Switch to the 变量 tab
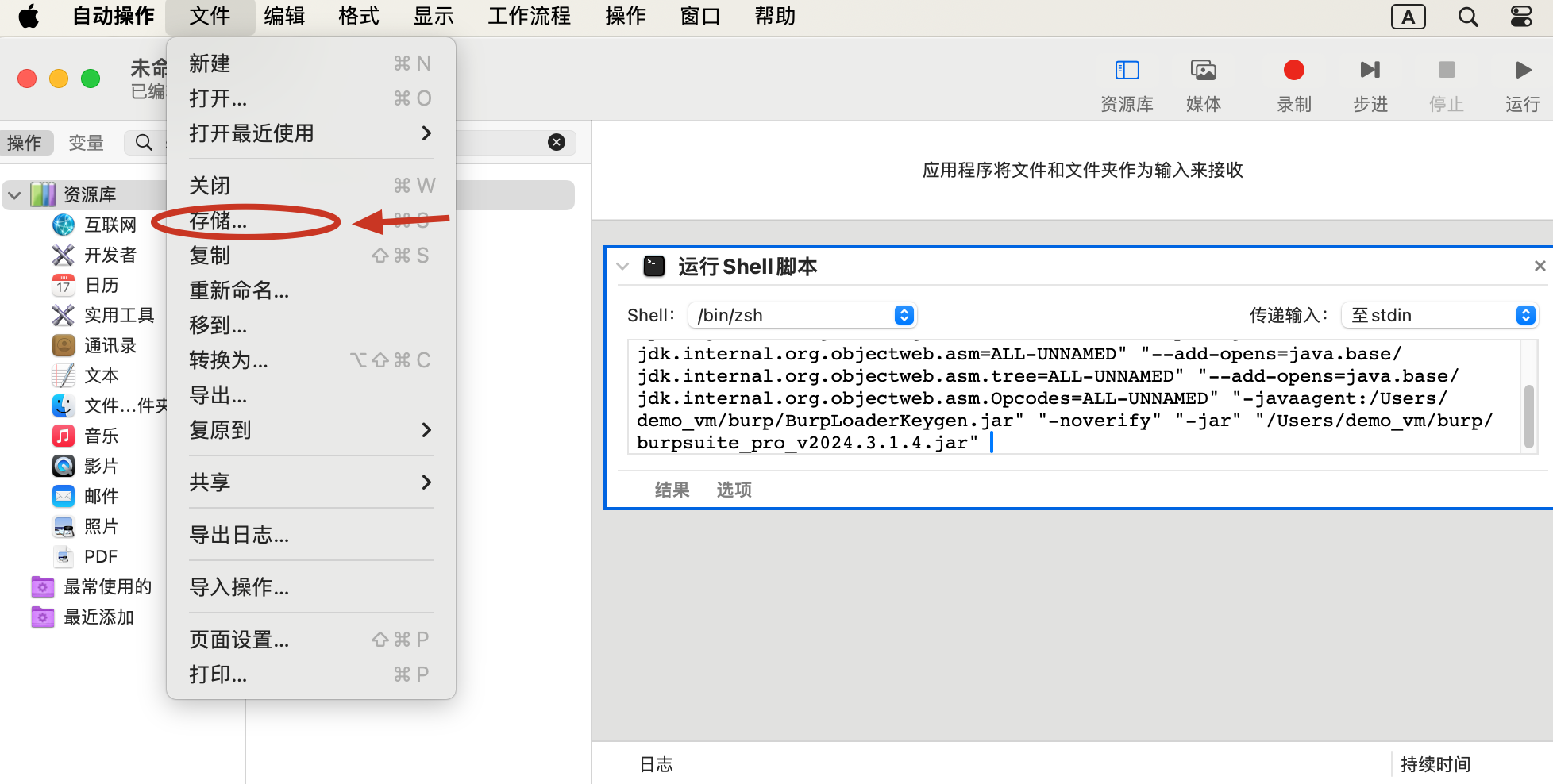1553x784 pixels. click(x=86, y=143)
